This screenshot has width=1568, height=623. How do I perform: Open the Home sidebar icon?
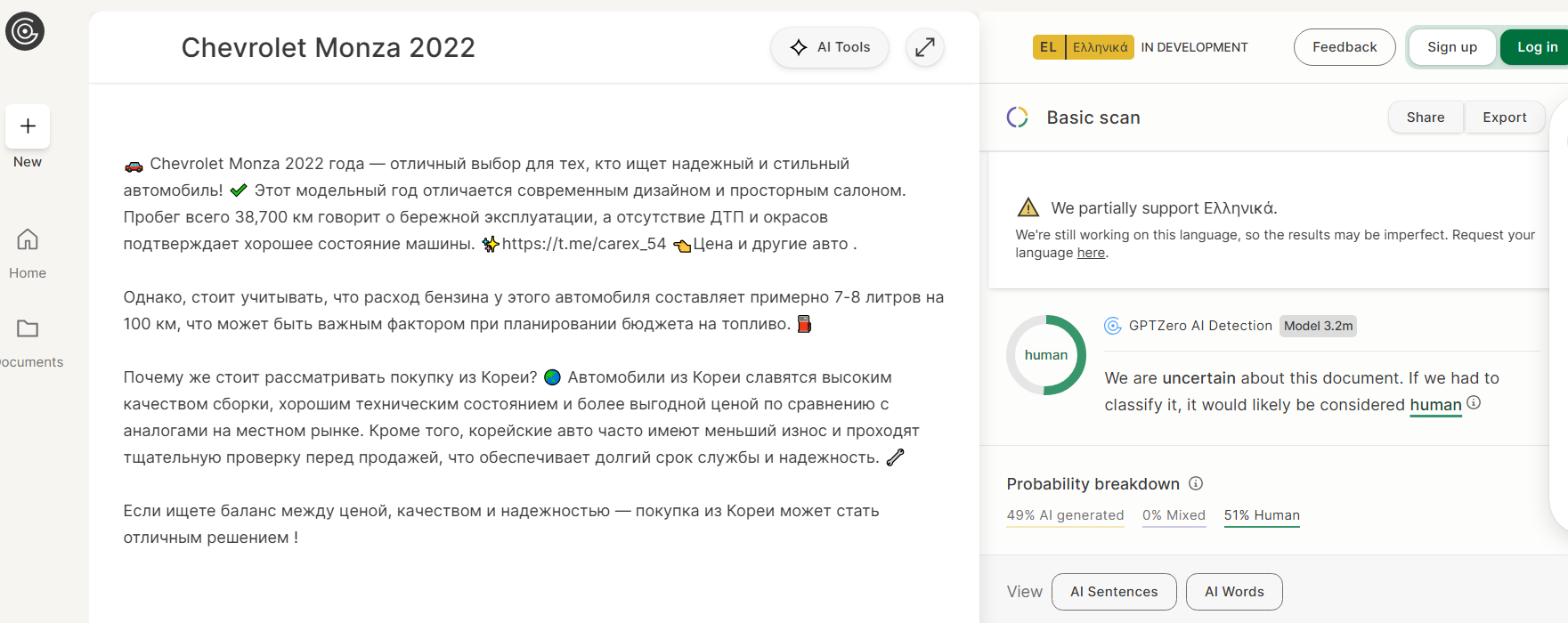point(28,239)
